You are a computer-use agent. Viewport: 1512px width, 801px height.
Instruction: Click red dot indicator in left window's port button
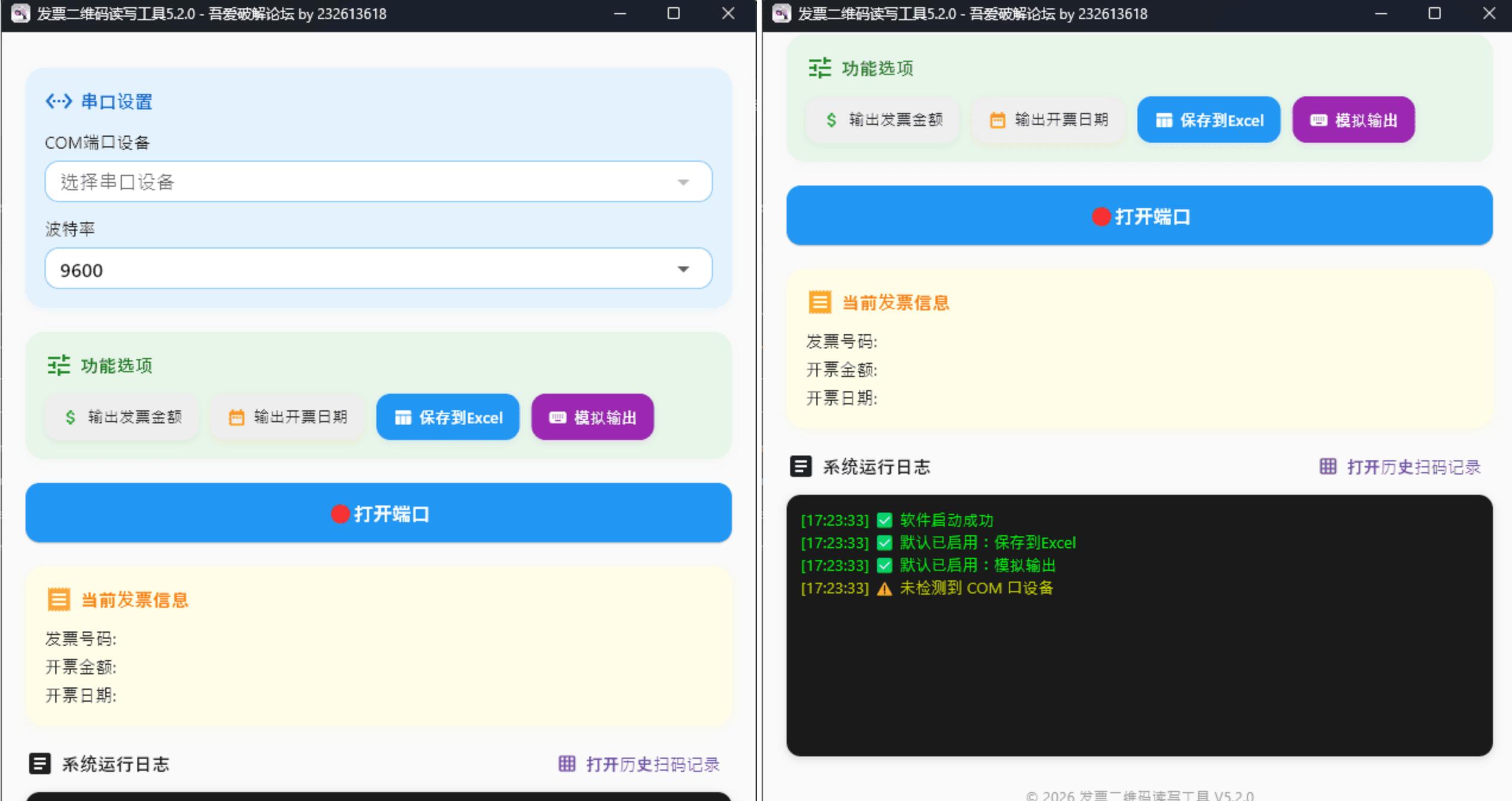[x=340, y=514]
